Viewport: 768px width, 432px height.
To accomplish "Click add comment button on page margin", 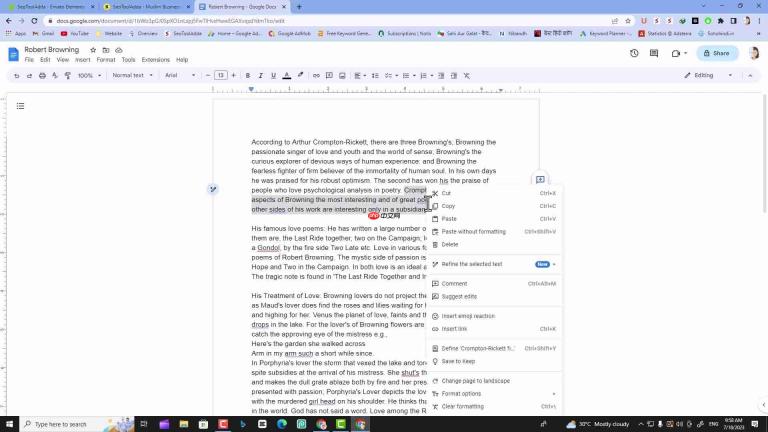I will click(540, 180).
